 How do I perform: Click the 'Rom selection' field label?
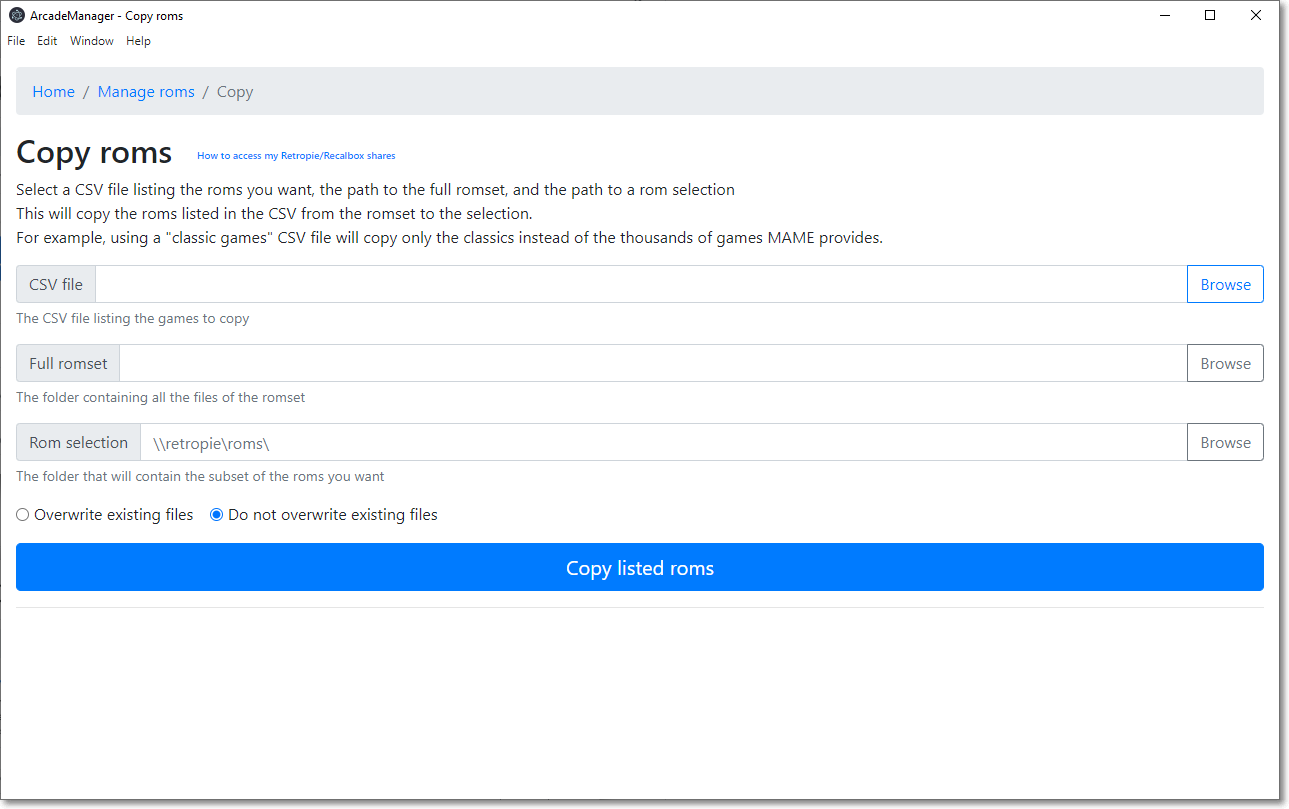point(78,442)
